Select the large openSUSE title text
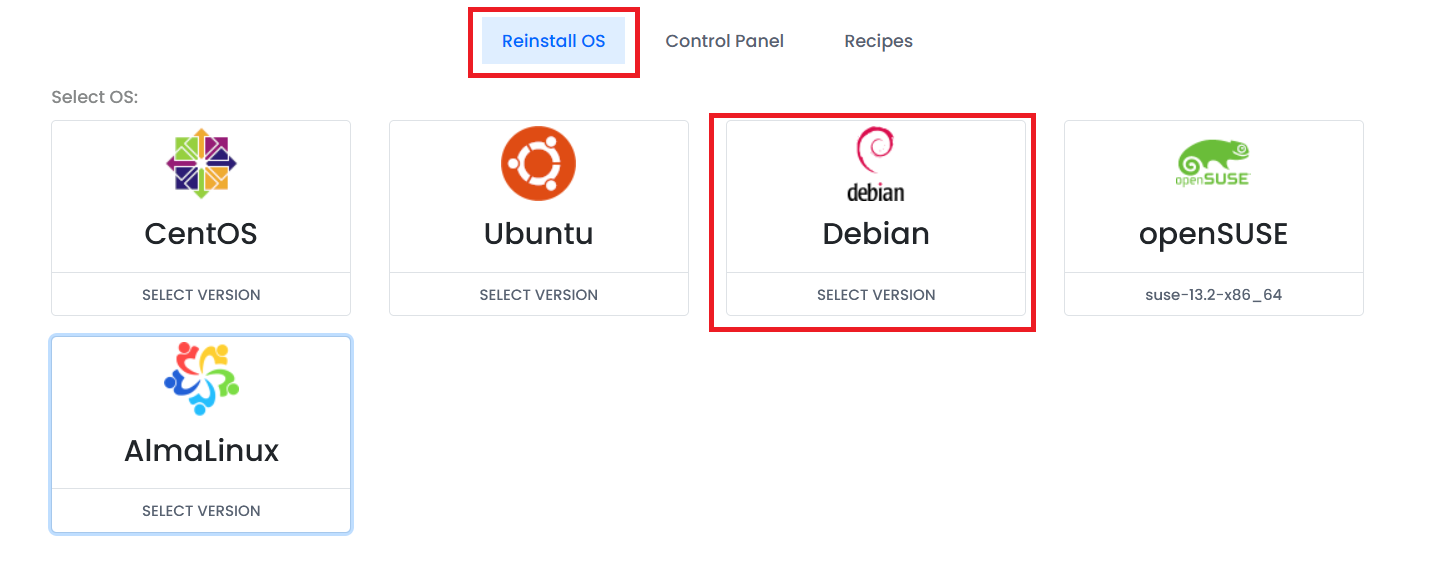Viewport: 1442px width, 562px height. click(1213, 235)
